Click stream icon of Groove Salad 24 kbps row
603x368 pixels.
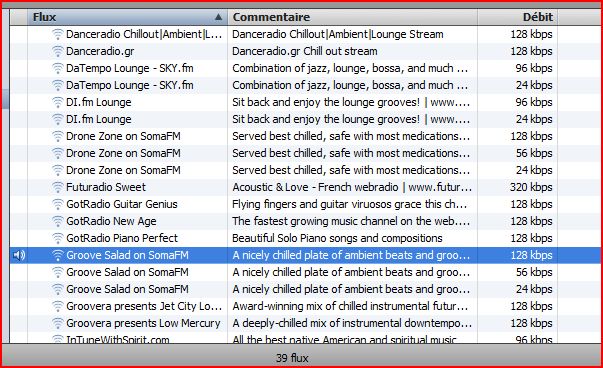click(57, 289)
